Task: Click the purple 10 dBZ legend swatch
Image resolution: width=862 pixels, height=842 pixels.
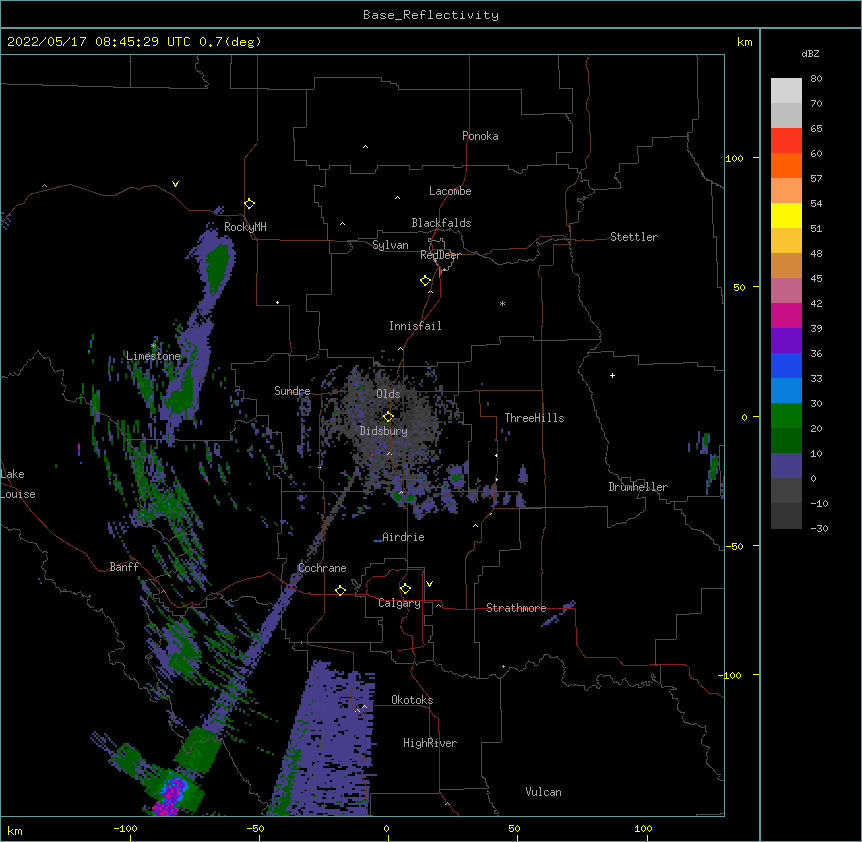Action: pyautogui.click(x=786, y=465)
